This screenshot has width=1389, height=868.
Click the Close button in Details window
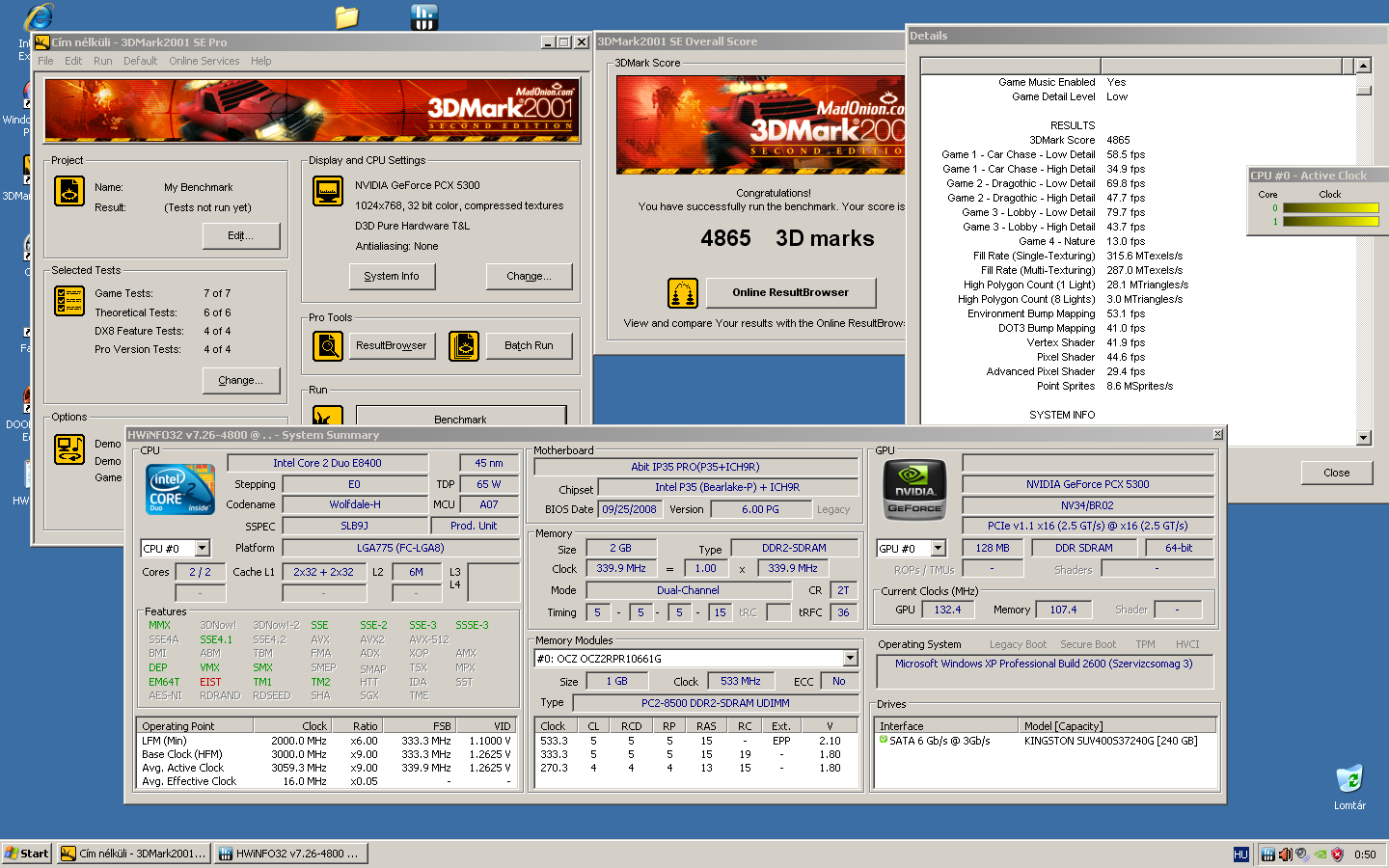(1336, 473)
